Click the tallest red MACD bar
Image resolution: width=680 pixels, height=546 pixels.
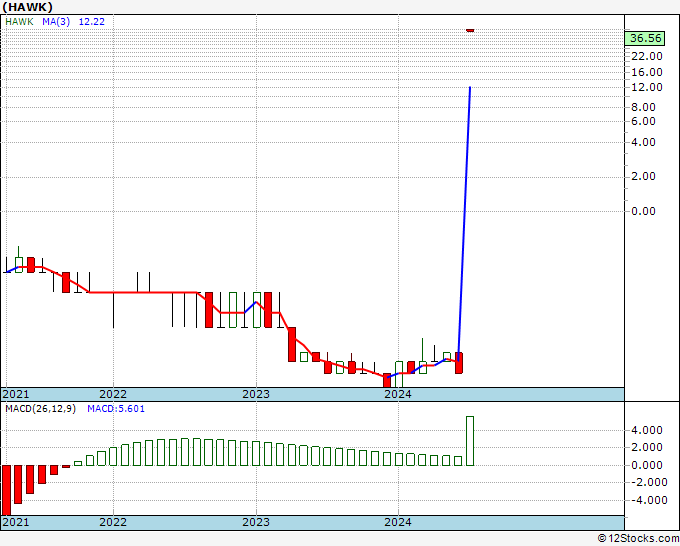pyautogui.click(x=7, y=490)
